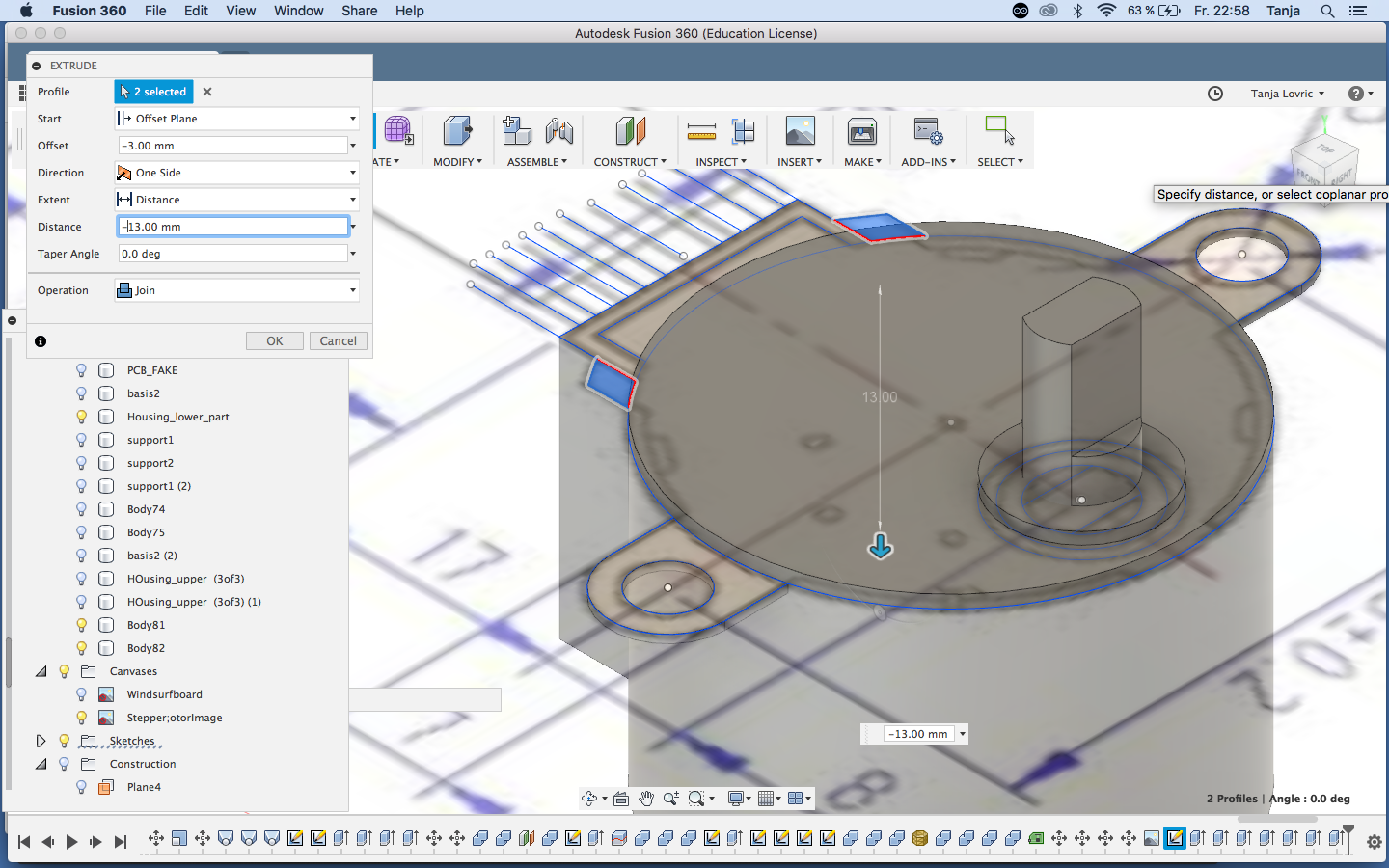Screen dimensions: 1389x868
Task: Hide Body82 using its lightbulb
Action: [81, 648]
